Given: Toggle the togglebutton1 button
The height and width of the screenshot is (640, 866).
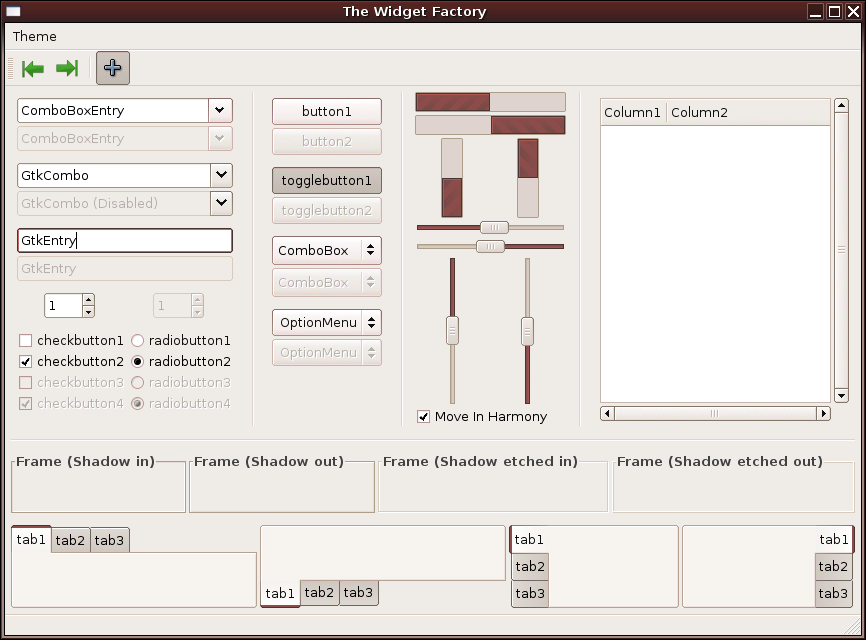Looking at the screenshot, I should coord(327,181).
